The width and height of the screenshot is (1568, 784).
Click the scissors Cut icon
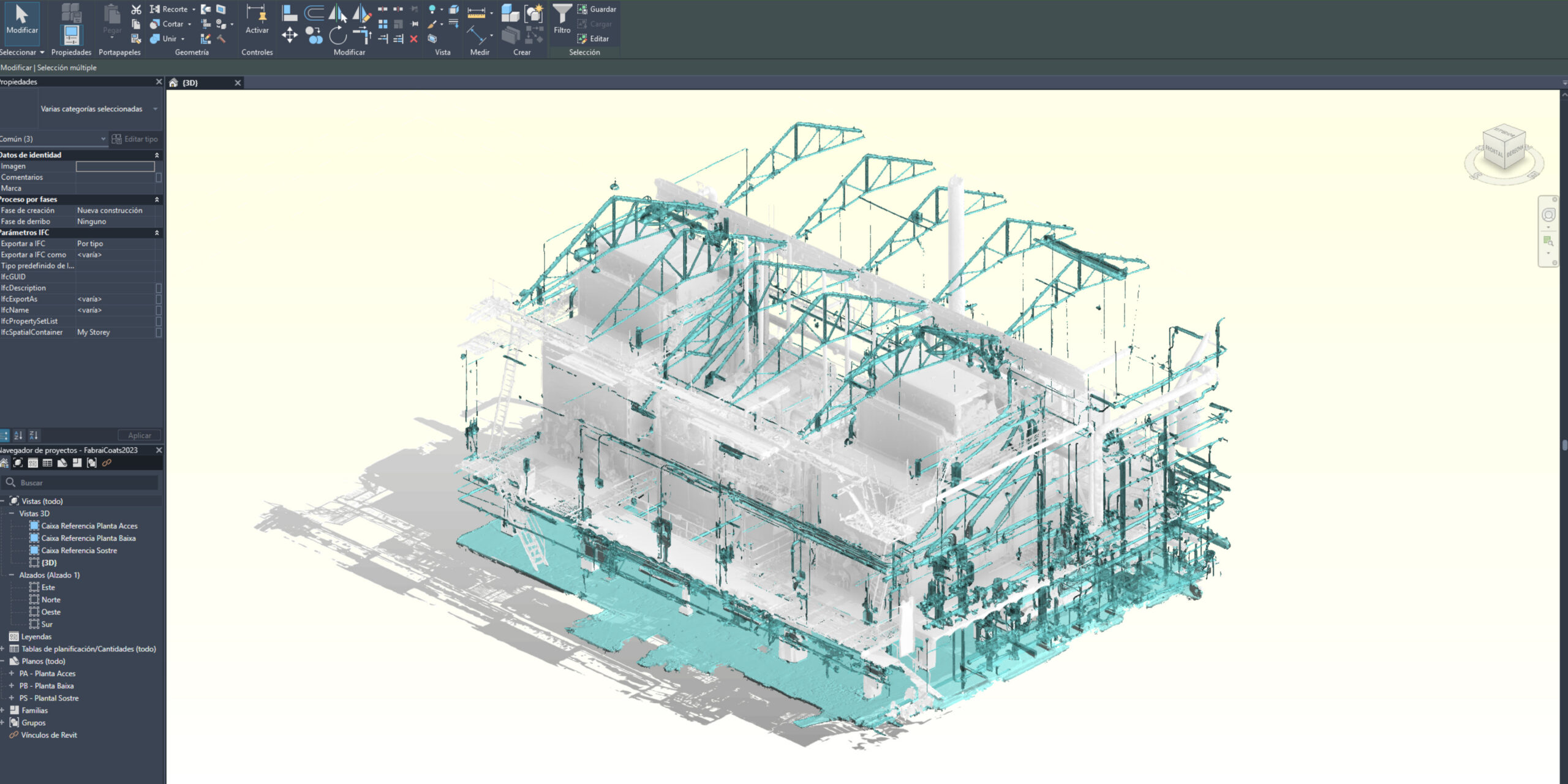[x=136, y=9]
